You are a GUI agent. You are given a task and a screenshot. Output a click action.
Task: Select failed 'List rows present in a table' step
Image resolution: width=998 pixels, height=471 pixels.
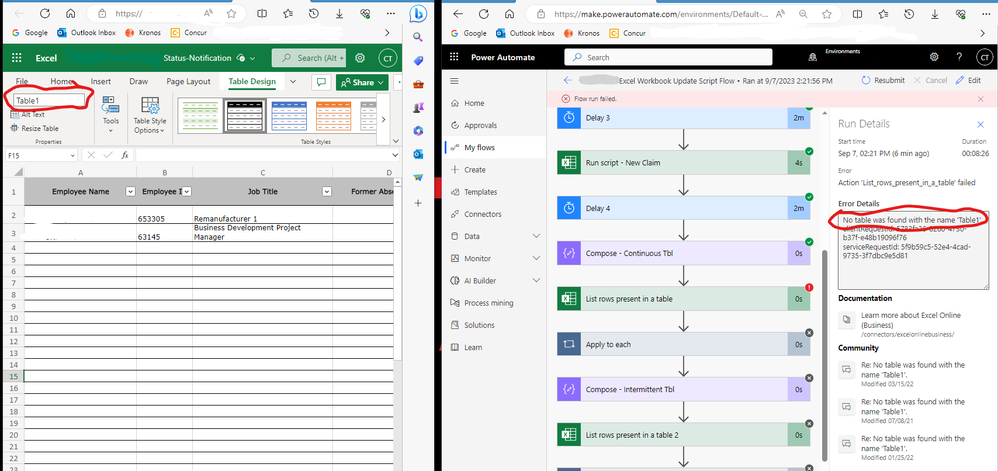pos(683,299)
